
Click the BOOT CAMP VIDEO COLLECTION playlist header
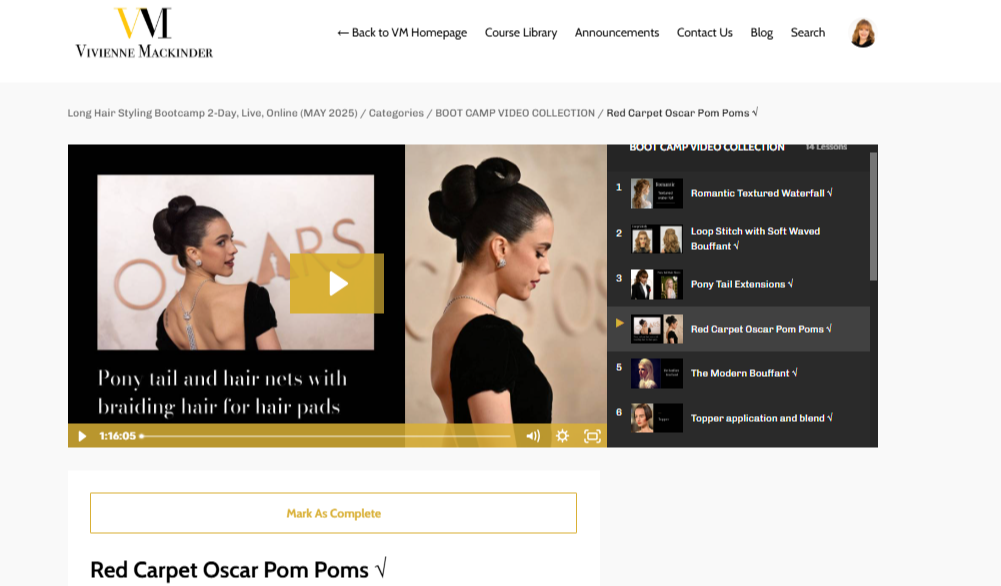707,147
